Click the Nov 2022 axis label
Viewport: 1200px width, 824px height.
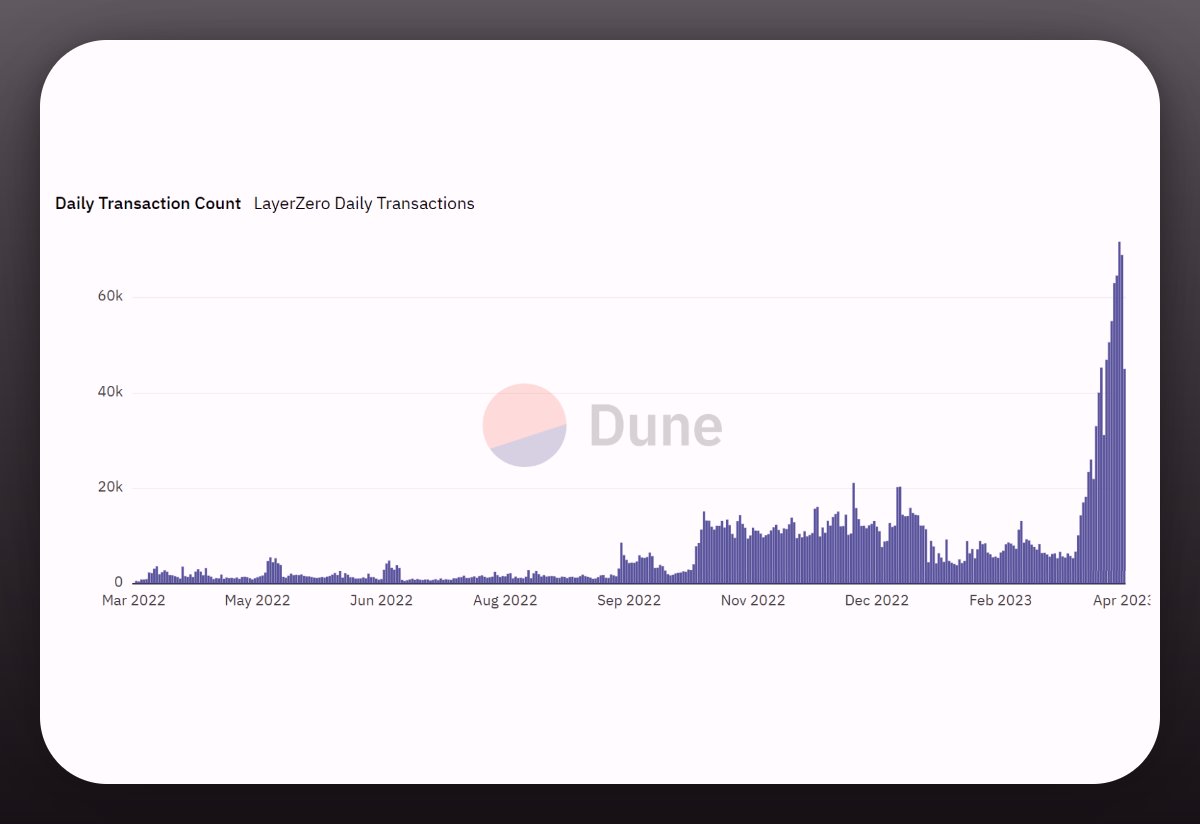pos(753,600)
